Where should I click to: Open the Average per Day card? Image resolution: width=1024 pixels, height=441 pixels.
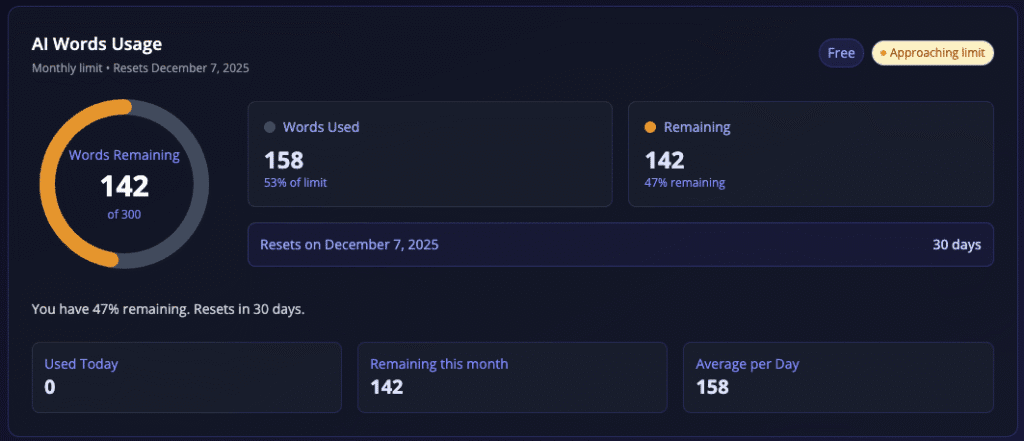click(837, 377)
